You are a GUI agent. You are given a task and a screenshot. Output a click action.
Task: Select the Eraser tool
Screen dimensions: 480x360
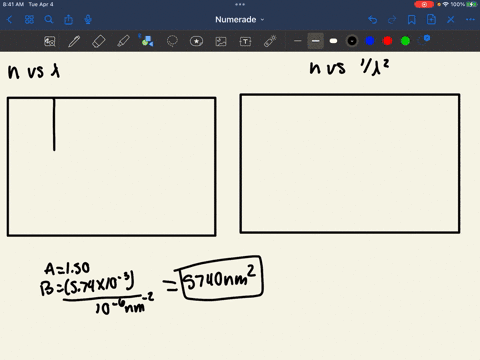[x=99, y=41]
